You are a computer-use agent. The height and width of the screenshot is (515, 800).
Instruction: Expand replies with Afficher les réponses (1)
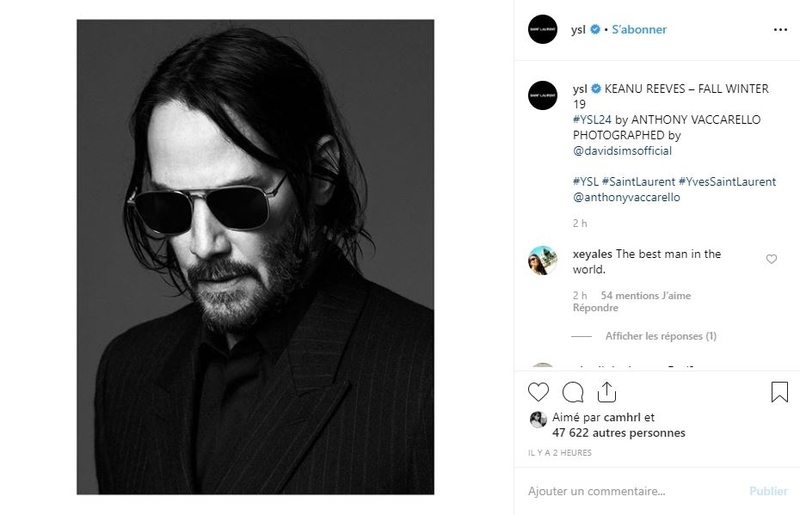pos(661,336)
